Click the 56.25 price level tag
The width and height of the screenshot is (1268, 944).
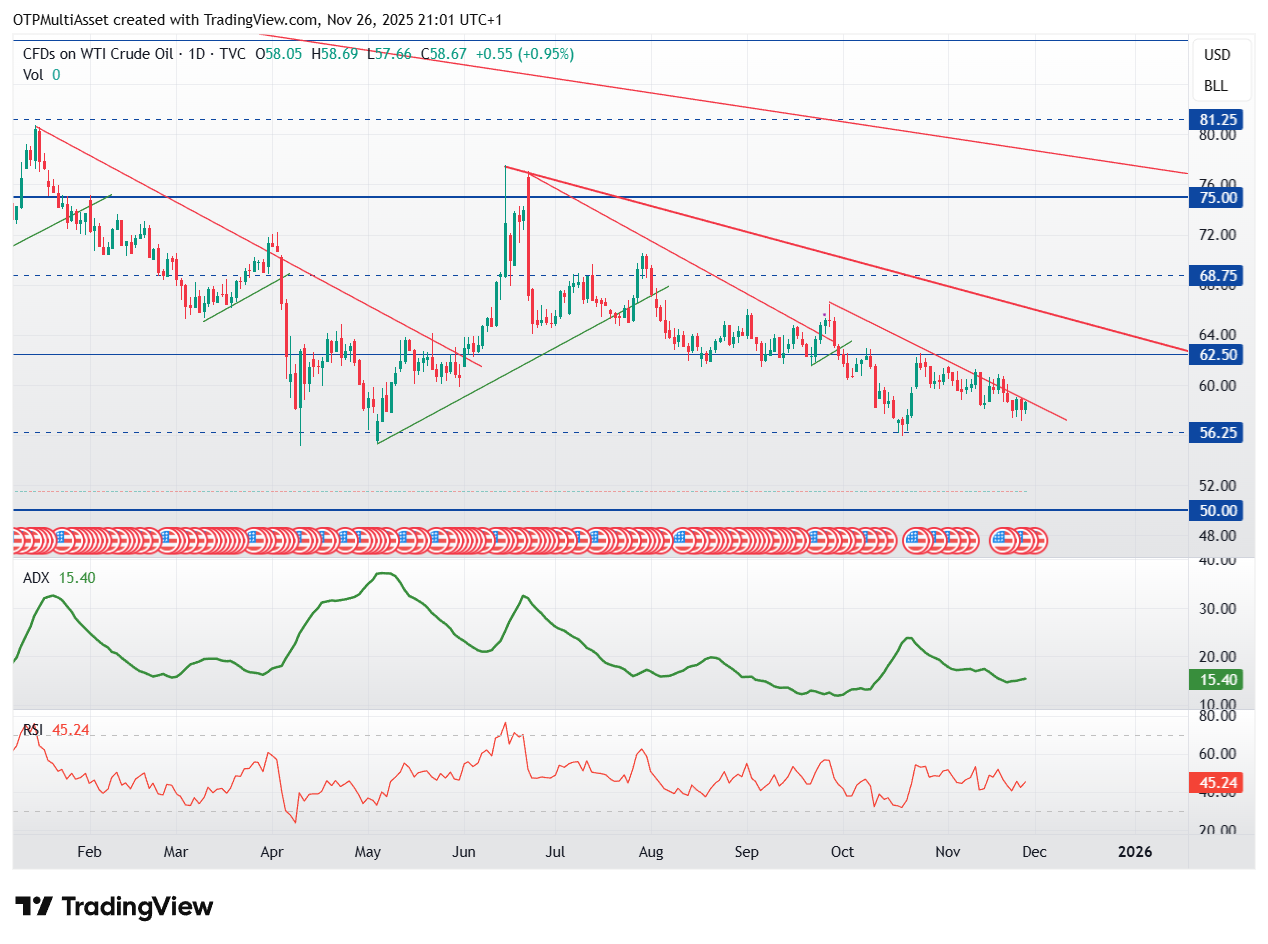[x=1215, y=433]
